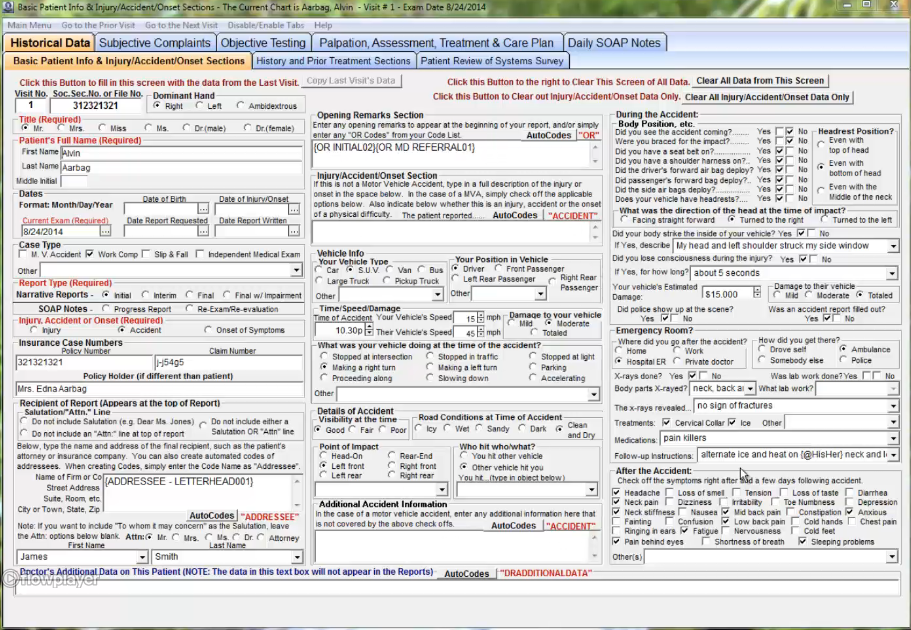
Task: Click the Opening Remarks scrollbar
Action: 595,154
